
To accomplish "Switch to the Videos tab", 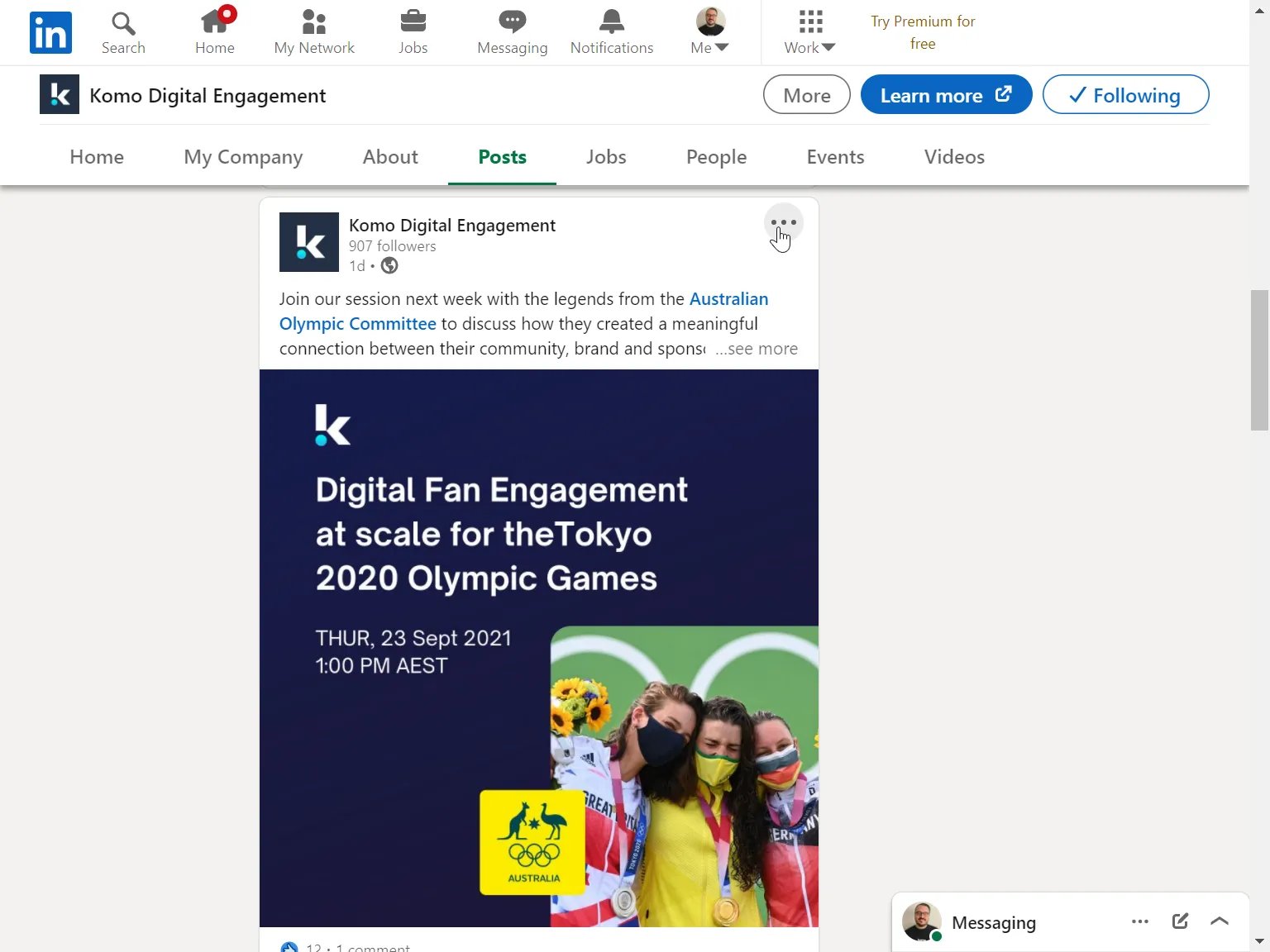I will [x=954, y=157].
